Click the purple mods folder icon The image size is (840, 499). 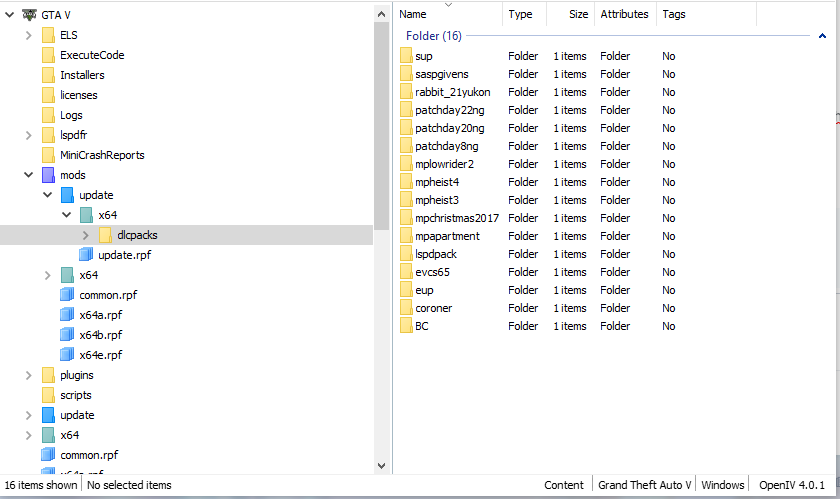click(x=48, y=175)
